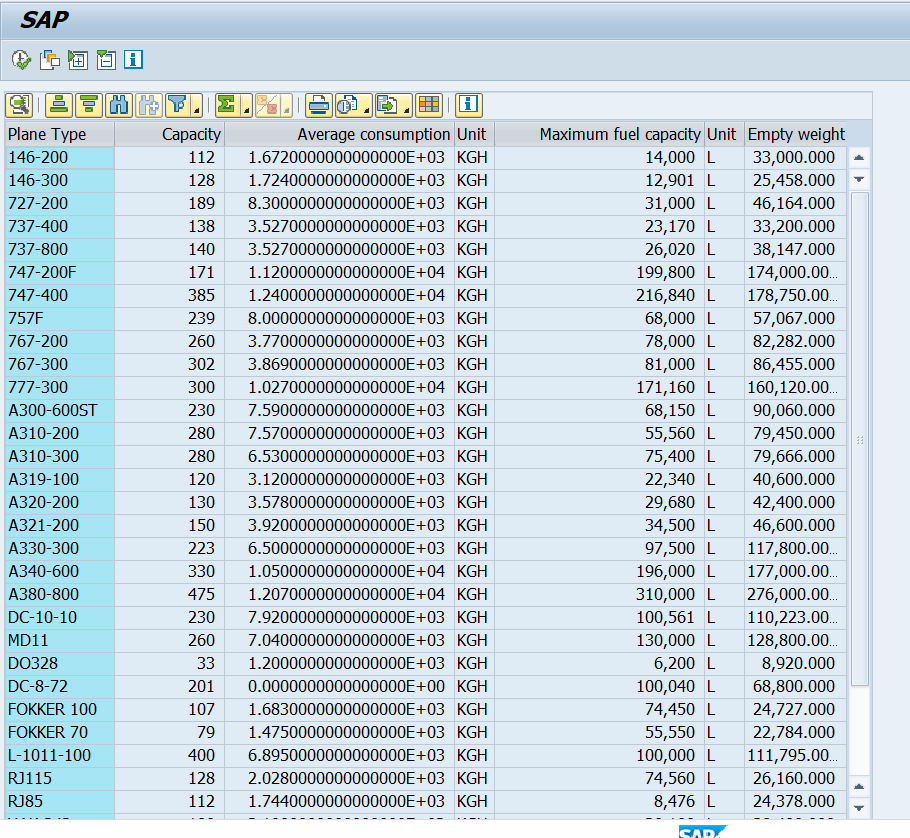This screenshot has height=838, width=910.
Task: Open the filter dropdown arrow
Action: (x=197, y=109)
